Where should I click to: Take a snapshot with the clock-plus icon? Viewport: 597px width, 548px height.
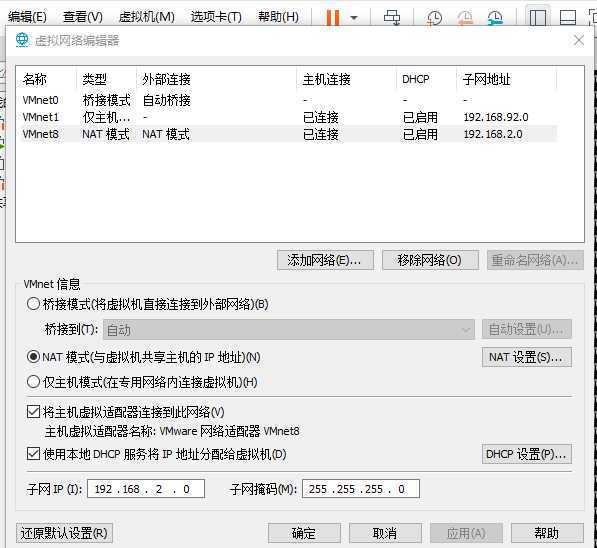click(x=434, y=18)
